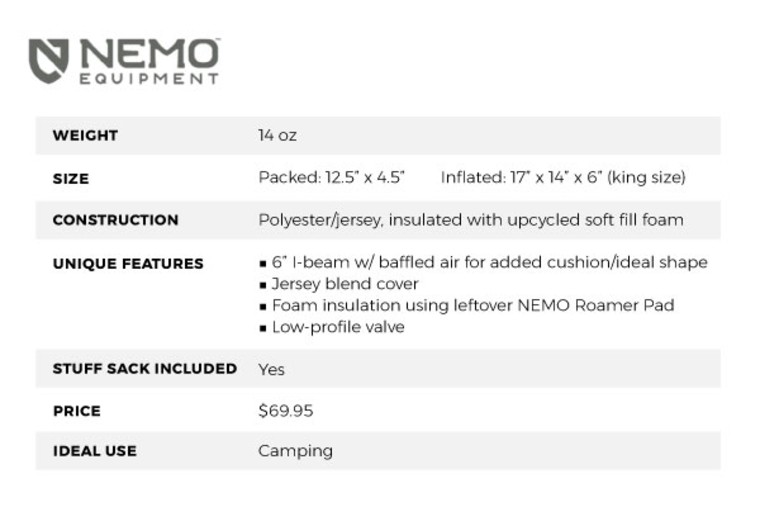
Task: Click the Camping ideal use value
Action: [295, 451]
